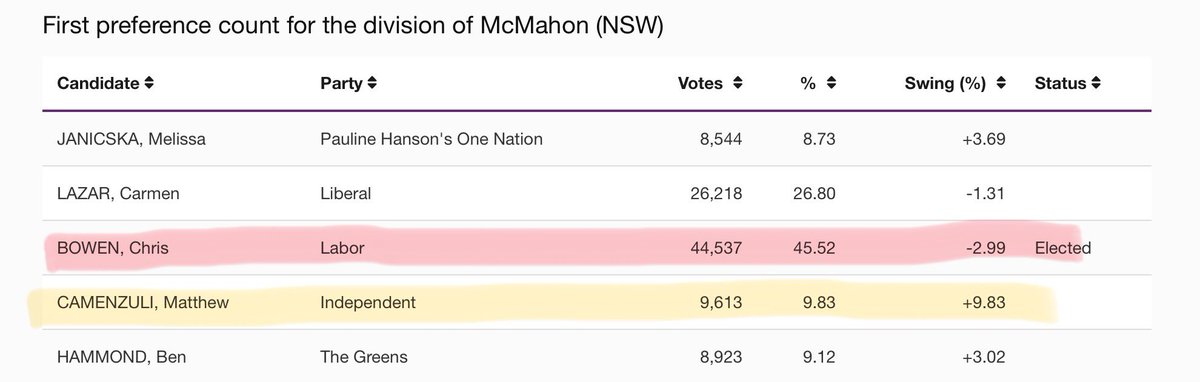Viewport: 1200px width, 382px height.
Task: Select CAMENZULI, Matthew candidate name
Action: point(142,302)
